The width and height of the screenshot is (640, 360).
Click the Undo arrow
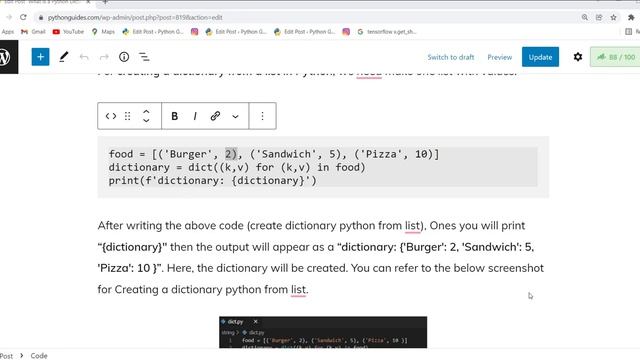pos(84,57)
